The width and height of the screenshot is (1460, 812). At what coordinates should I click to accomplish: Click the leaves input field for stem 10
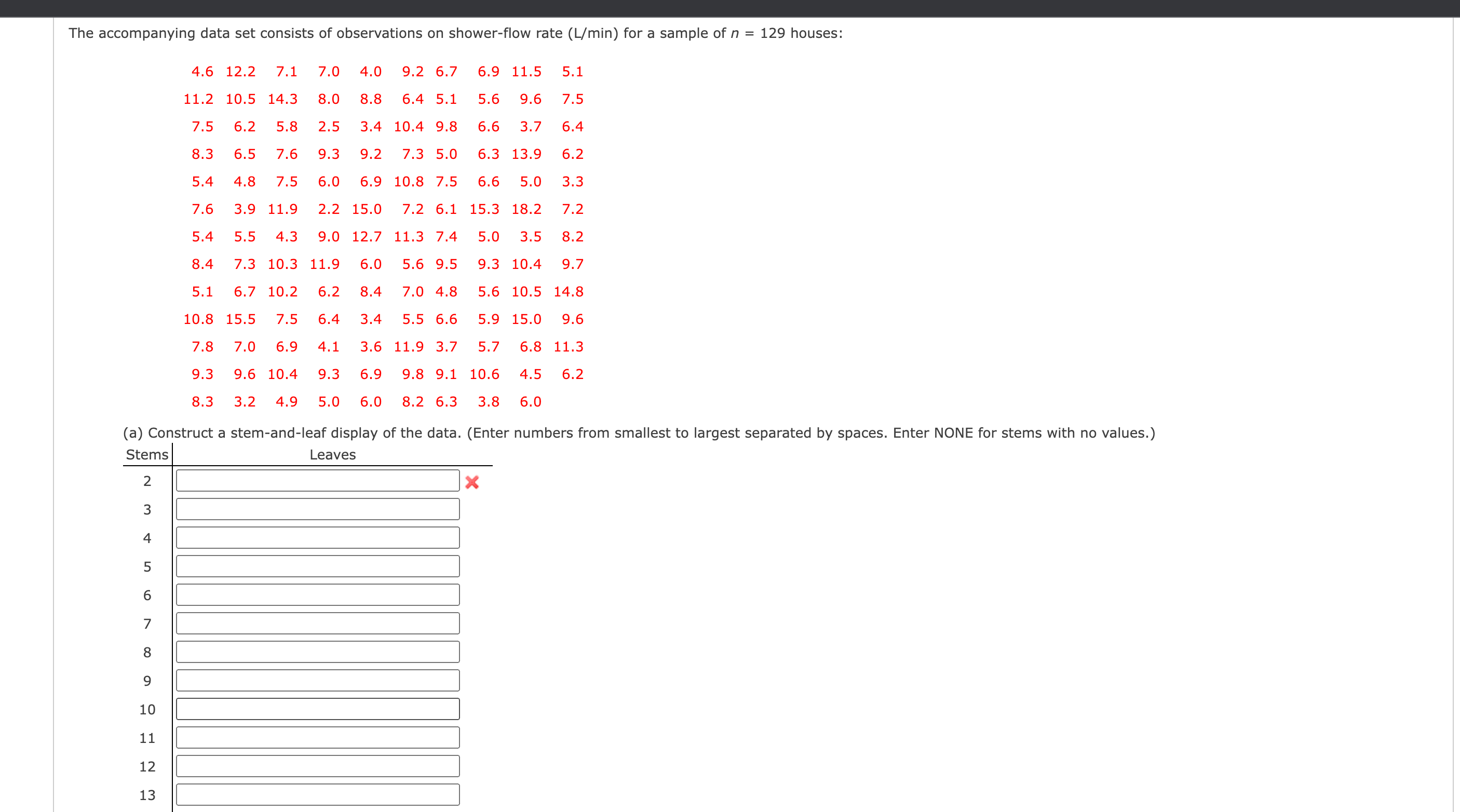tap(318, 709)
